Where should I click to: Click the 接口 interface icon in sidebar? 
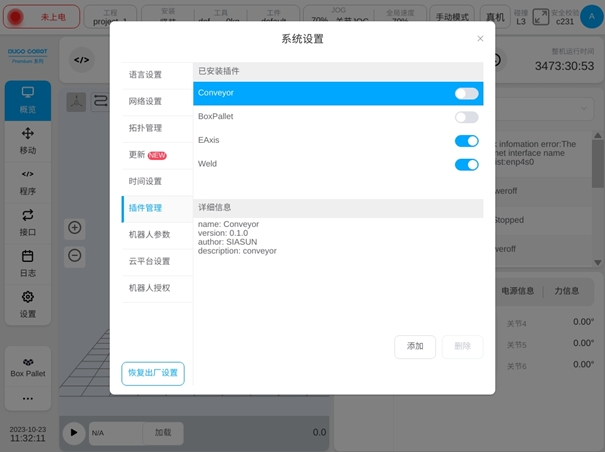point(27,221)
